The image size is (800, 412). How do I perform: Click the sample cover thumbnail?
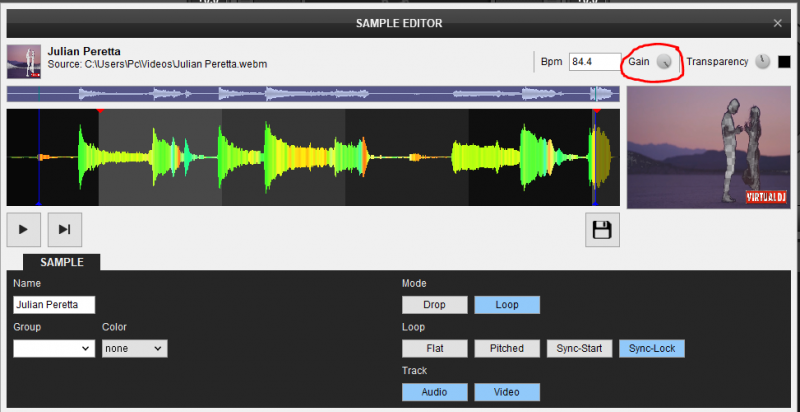click(x=24, y=62)
